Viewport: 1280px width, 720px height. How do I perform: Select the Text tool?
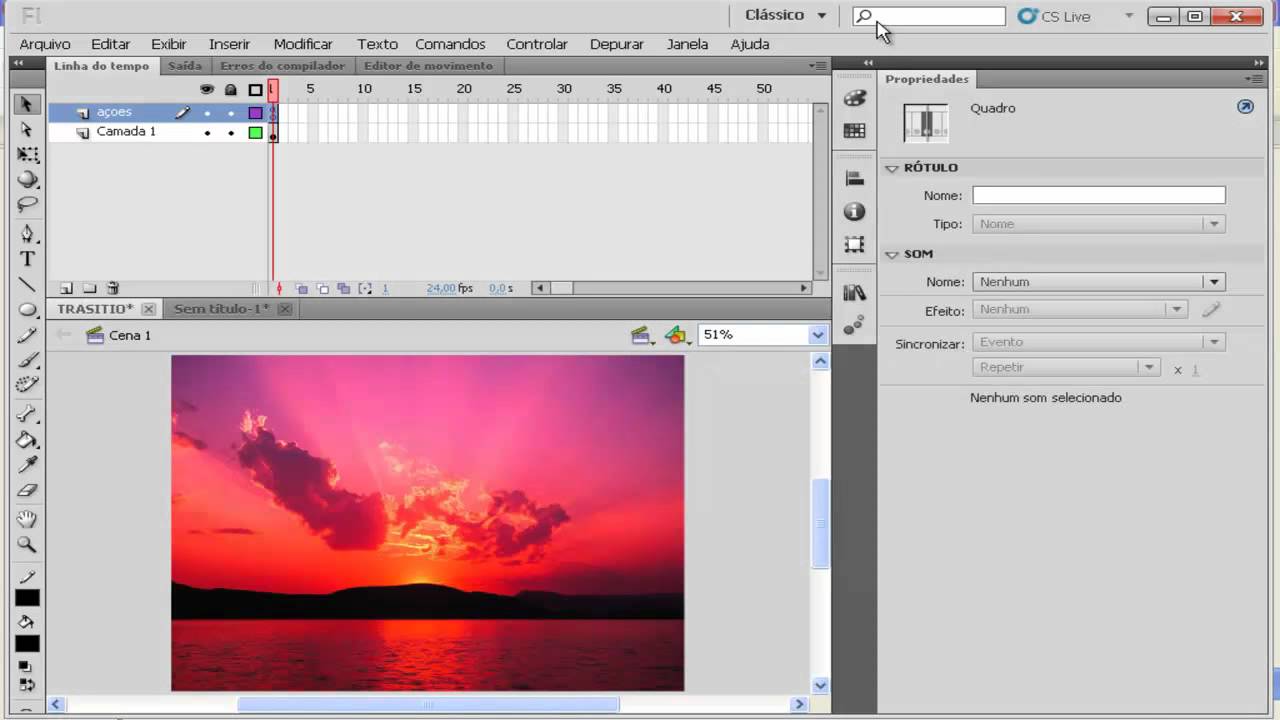(27, 259)
